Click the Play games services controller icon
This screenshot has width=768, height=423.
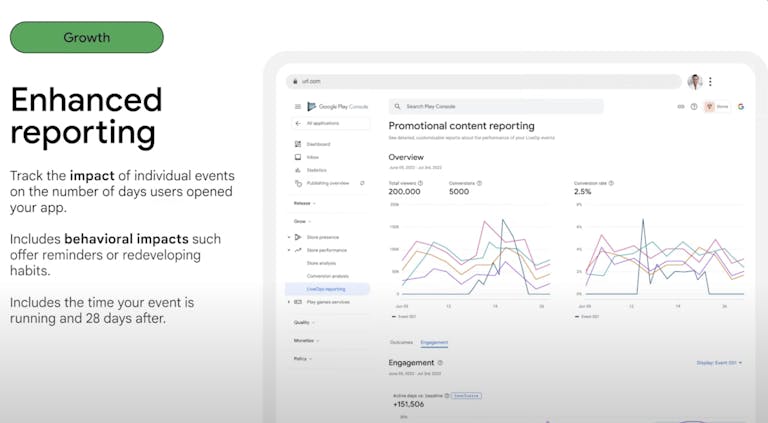[298, 302]
